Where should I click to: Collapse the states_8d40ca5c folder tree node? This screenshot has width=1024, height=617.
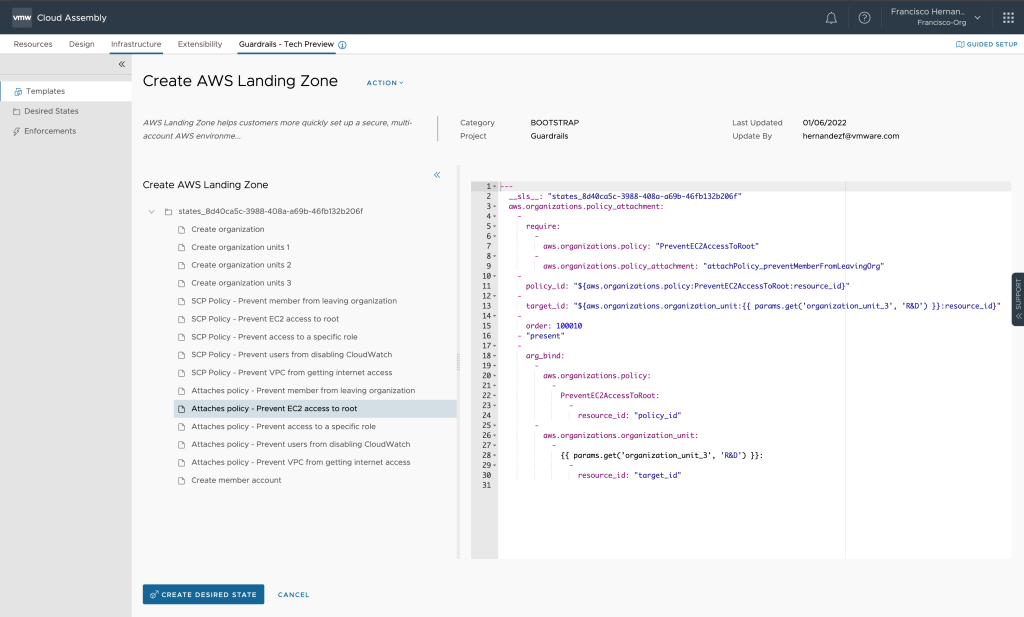click(x=151, y=212)
